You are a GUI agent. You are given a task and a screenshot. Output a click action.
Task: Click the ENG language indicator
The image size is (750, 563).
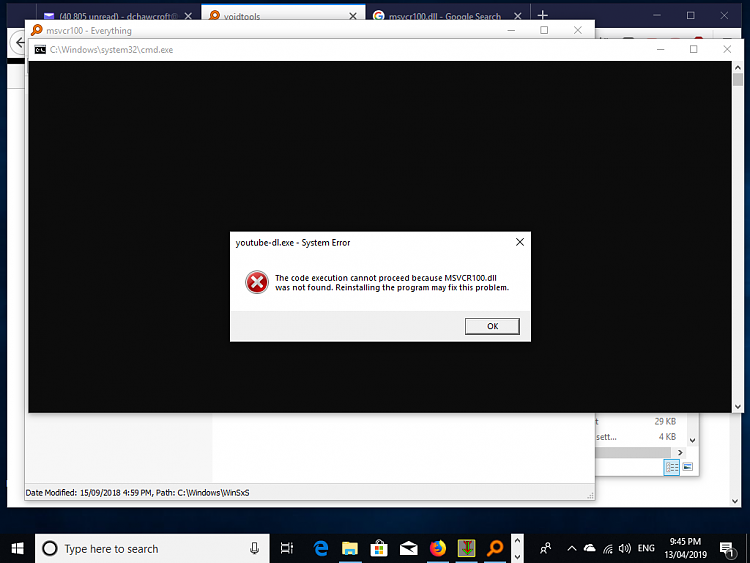coord(646,548)
